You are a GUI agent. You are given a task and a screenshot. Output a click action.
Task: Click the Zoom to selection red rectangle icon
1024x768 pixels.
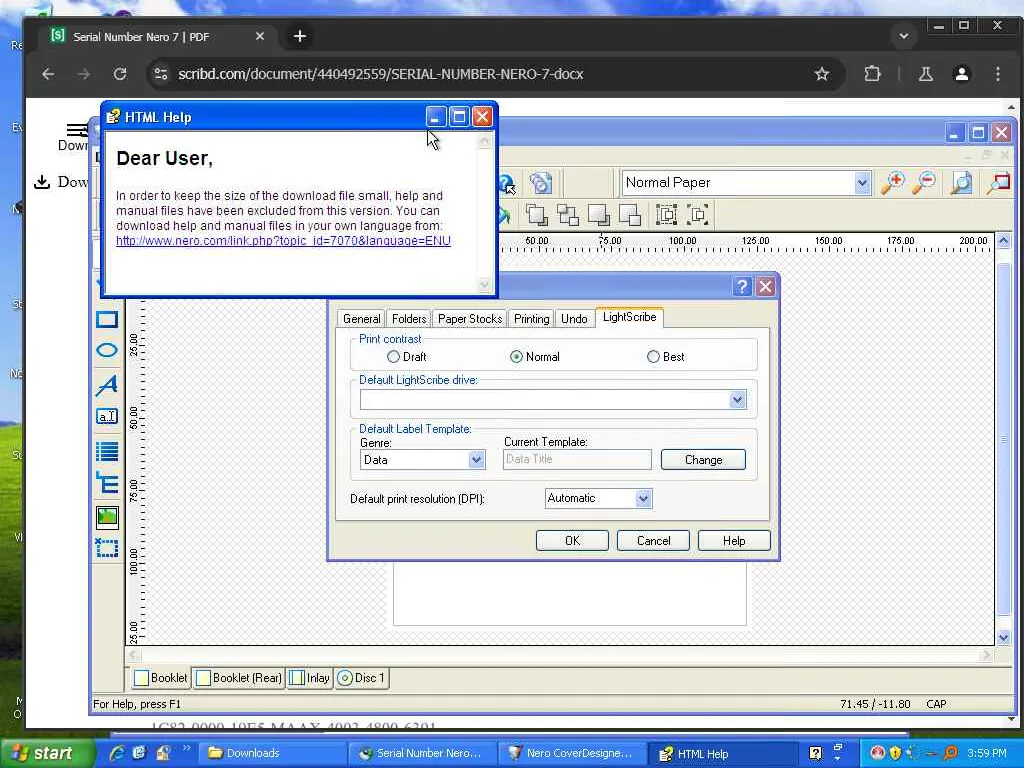click(x=997, y=183)
